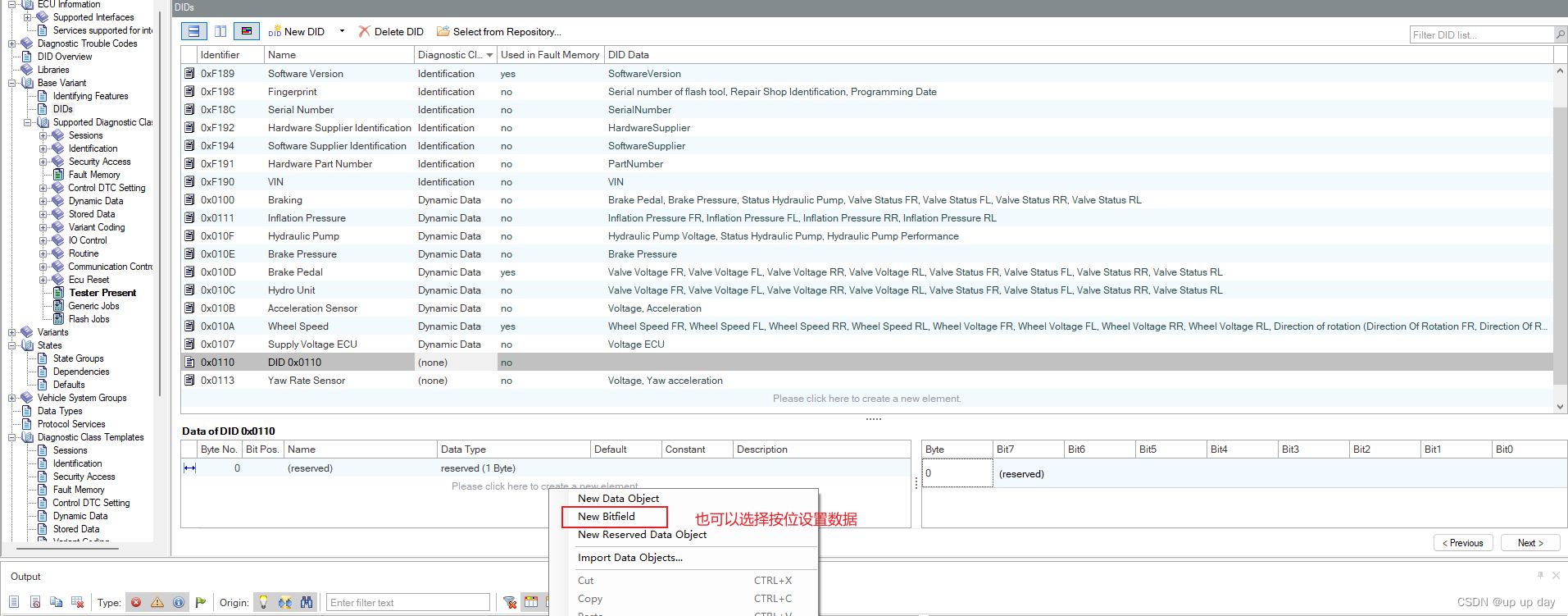Click the clear output messages icon

click(x=78, y=602)
